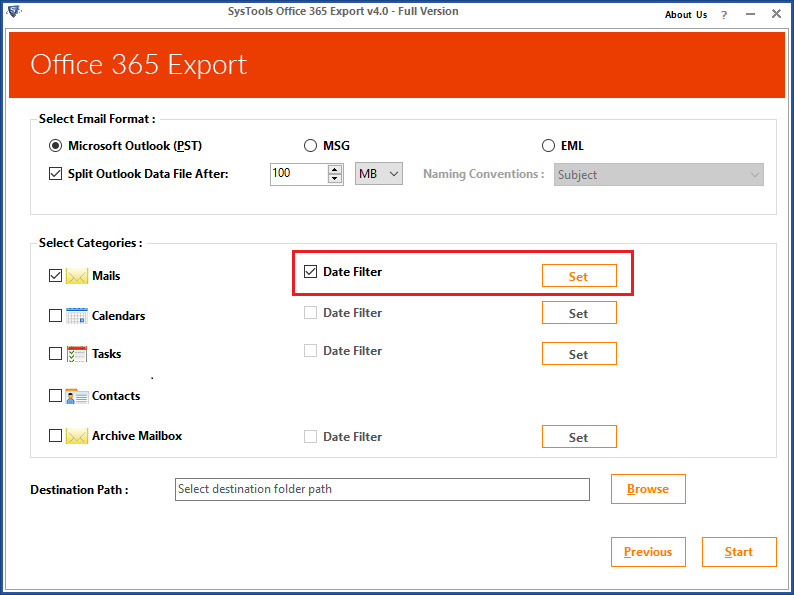This screenshot has width=794, height=595.
Task: Toggle the Archive Mailbox Date Filter checkbox
Action: [x=310, y=437]
